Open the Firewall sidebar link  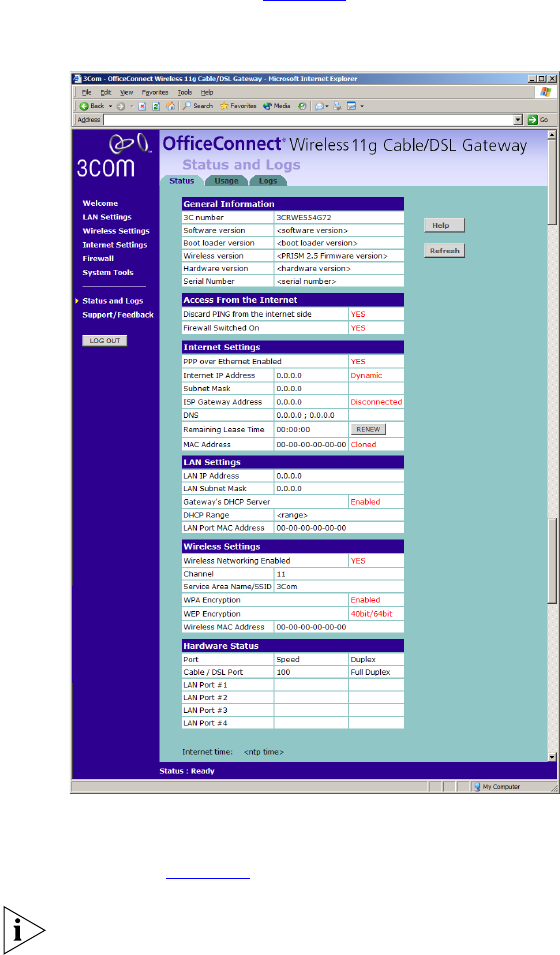pyautogui.click(x=98, y=258)
